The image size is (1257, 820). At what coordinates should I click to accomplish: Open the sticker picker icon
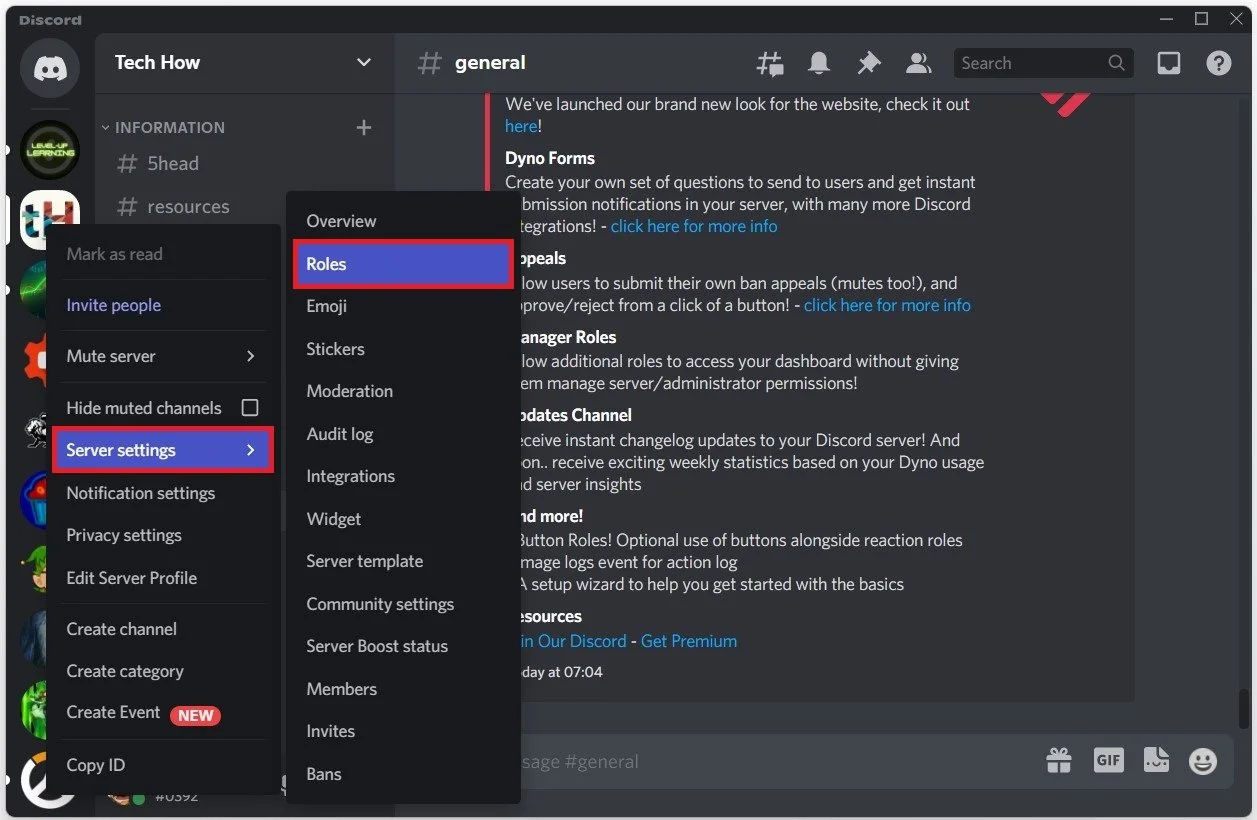click(x=1156, y=761)
